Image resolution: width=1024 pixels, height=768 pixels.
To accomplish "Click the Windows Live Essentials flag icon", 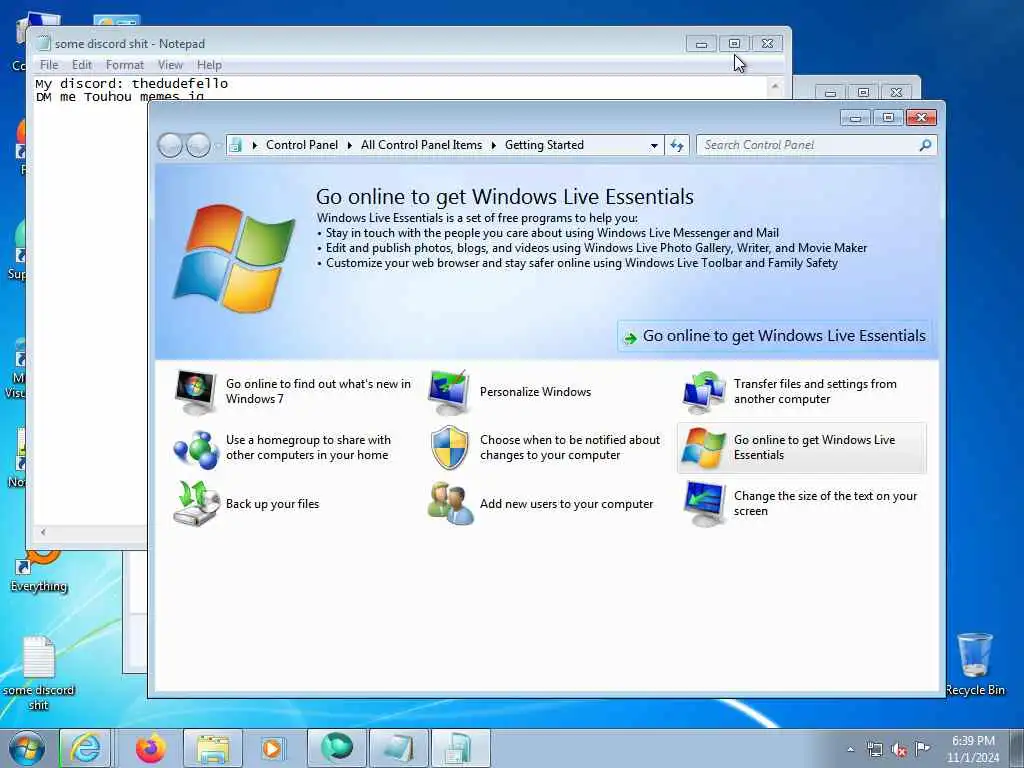I will click(x=703, y=448).
